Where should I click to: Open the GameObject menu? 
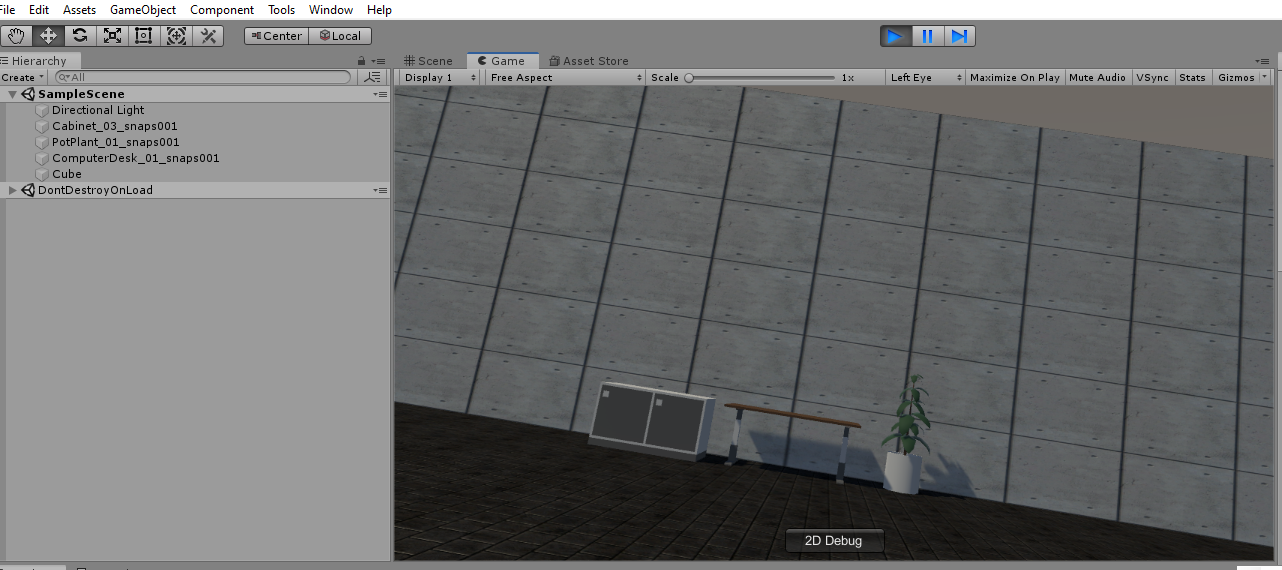coord(143,10)
